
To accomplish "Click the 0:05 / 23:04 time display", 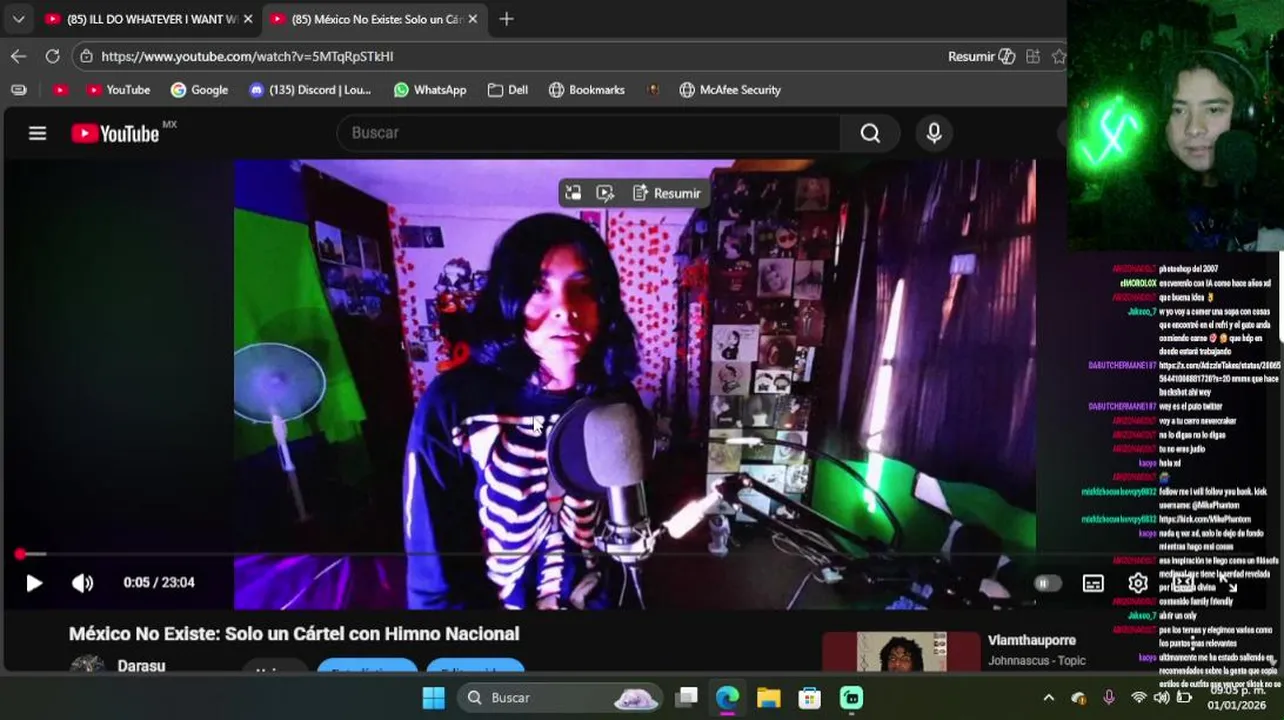I will (159, 582).
